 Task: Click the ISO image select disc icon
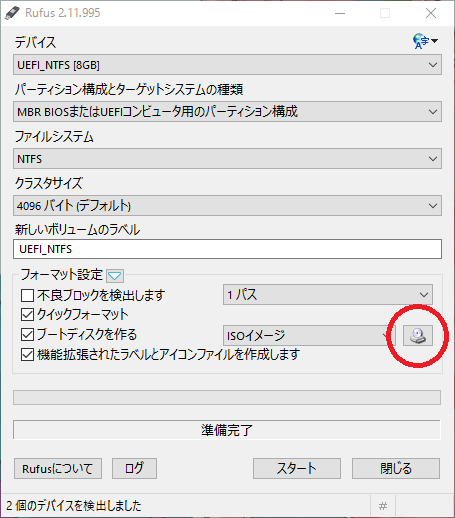(418, 335)
